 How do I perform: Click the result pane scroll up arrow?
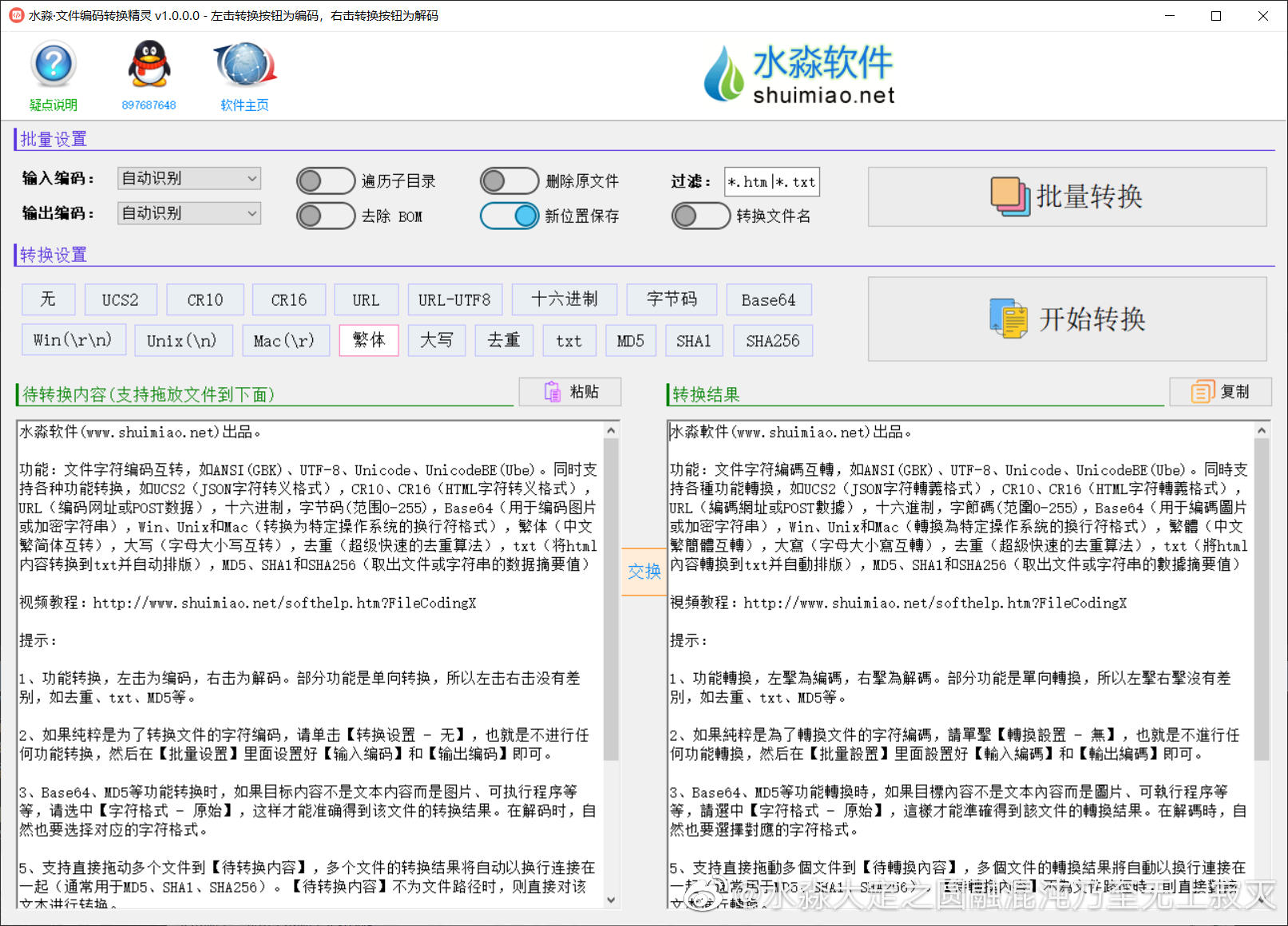coord(1262,429)
